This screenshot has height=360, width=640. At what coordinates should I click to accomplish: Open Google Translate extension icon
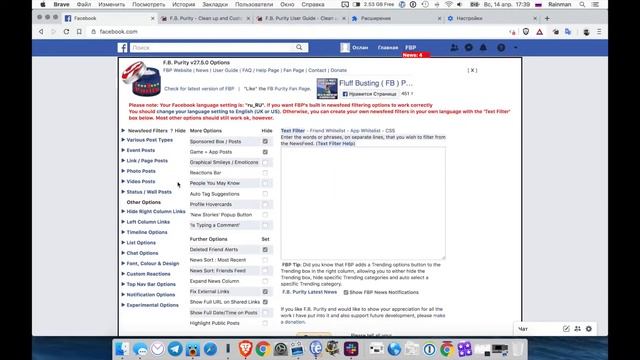pyautogui.click(x=568, y=31)
